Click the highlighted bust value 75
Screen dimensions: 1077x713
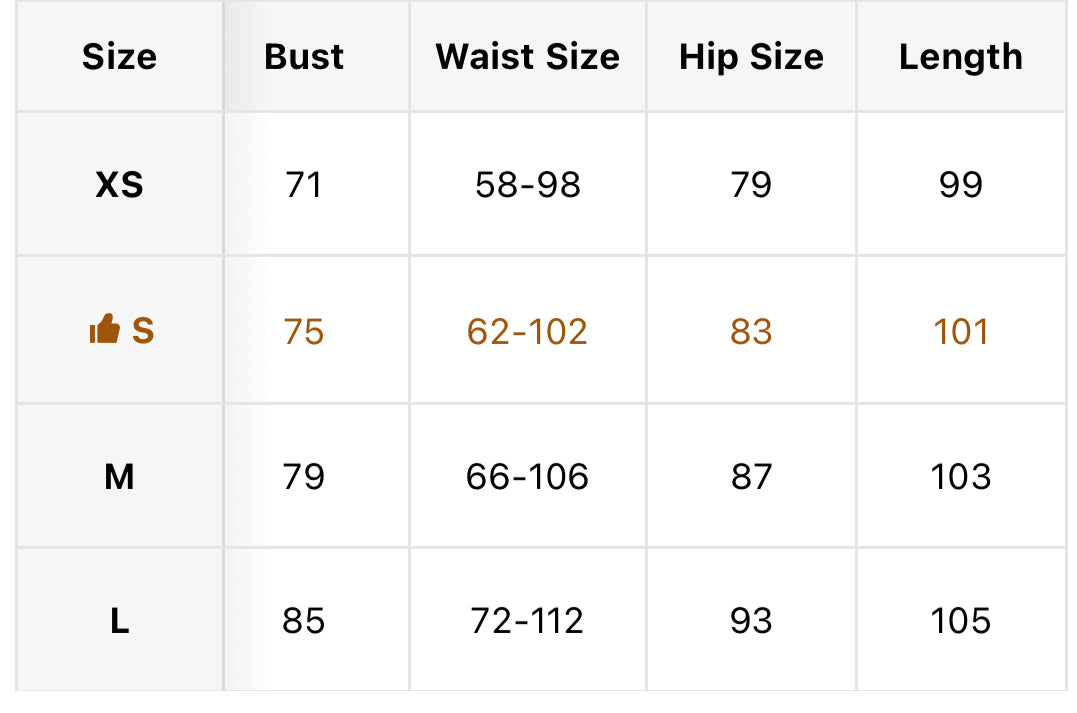(x=304, y=332)
